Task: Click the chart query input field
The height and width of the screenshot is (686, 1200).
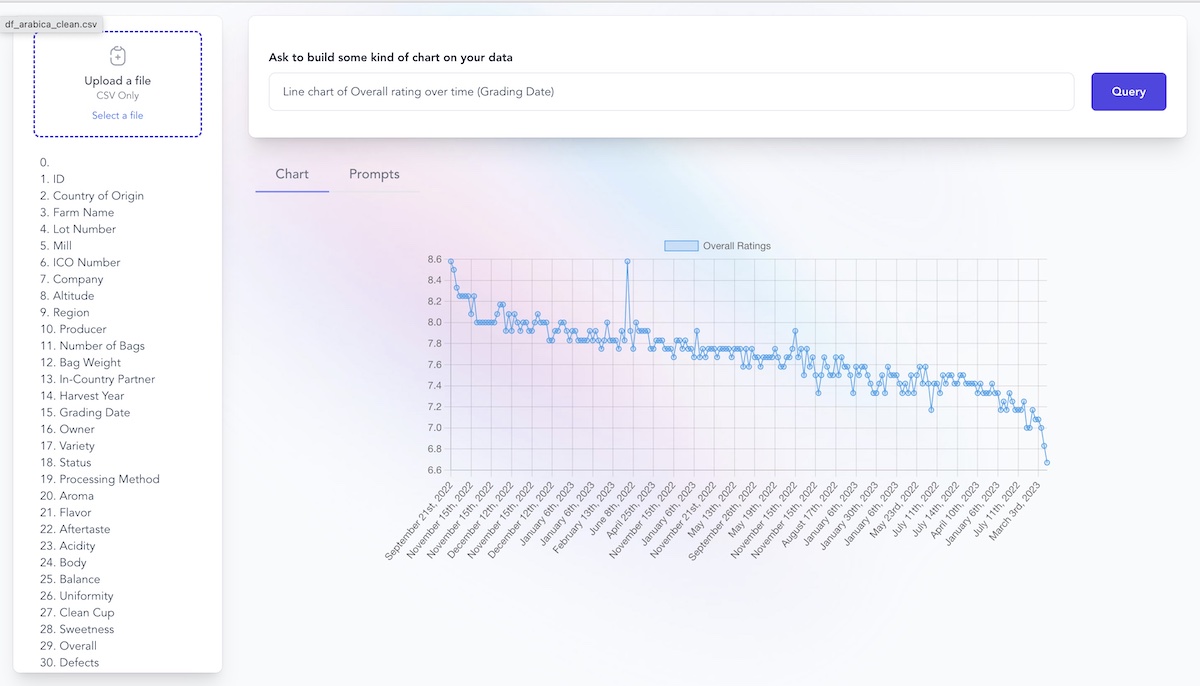Action: pos(671,91)
